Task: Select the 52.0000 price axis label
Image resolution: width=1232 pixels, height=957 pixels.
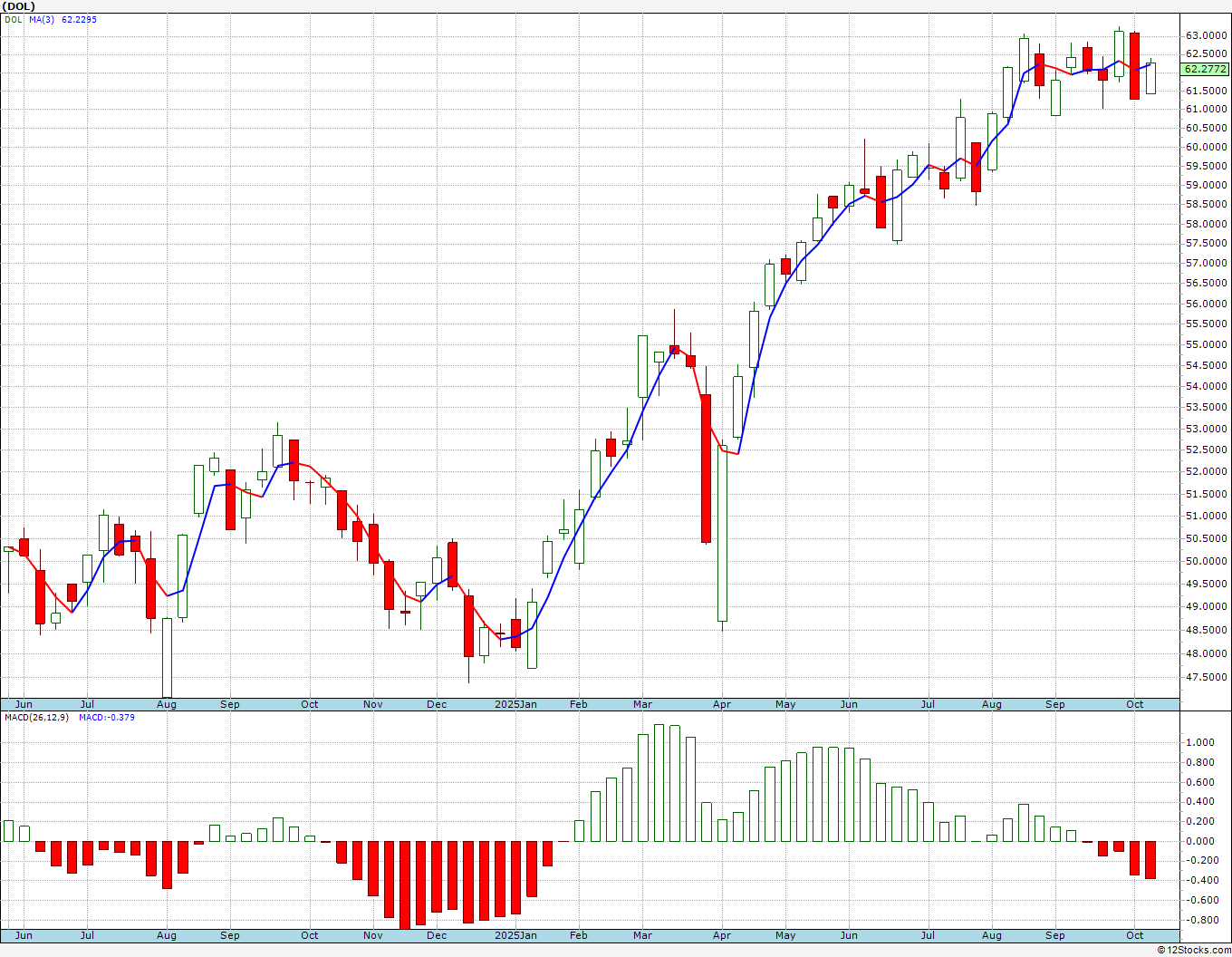Action: [x=1207, y=471]
